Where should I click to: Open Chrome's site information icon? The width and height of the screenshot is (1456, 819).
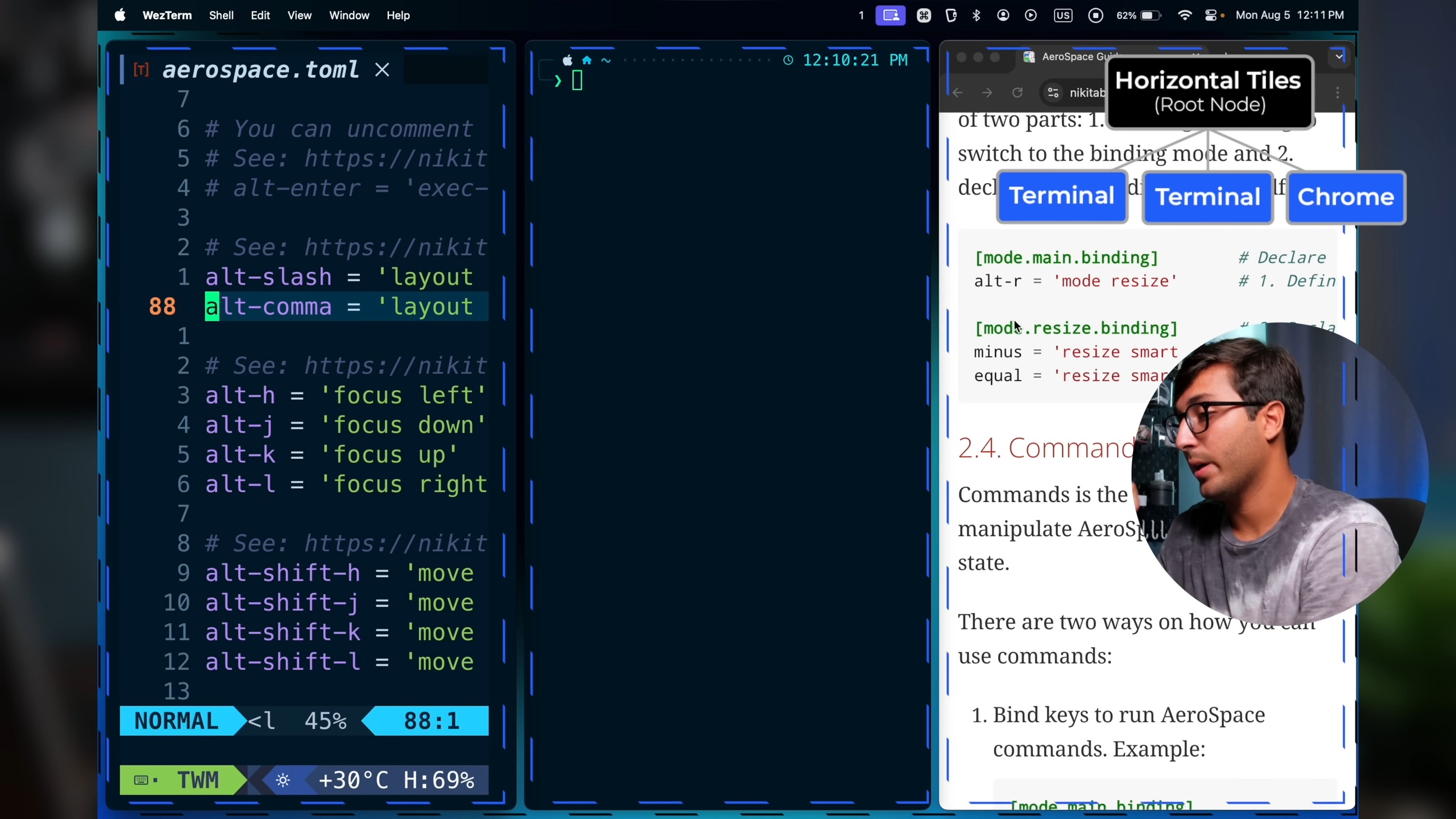coord(1053,93)
